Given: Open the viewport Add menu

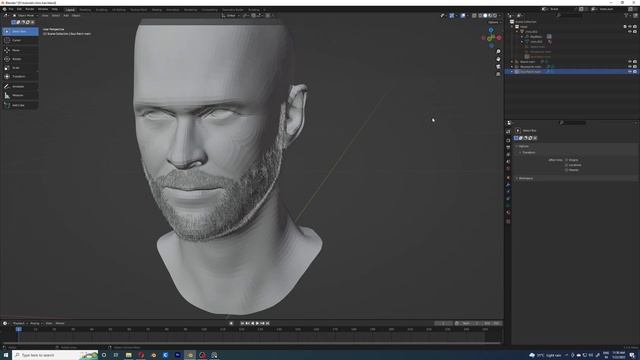Looking at the screenshot, I should (x=66, y=16).
